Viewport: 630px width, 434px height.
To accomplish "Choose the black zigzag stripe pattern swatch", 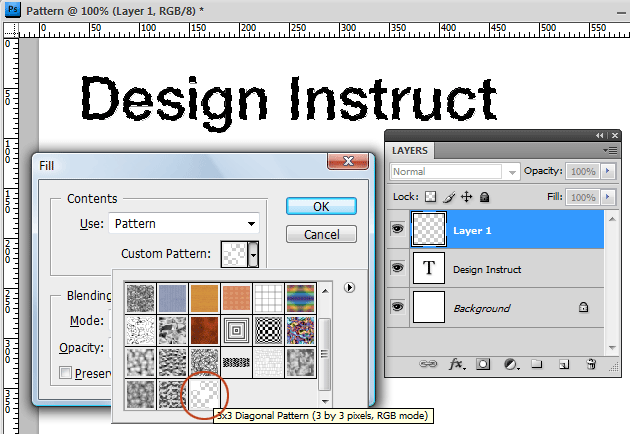I will 236,362.
